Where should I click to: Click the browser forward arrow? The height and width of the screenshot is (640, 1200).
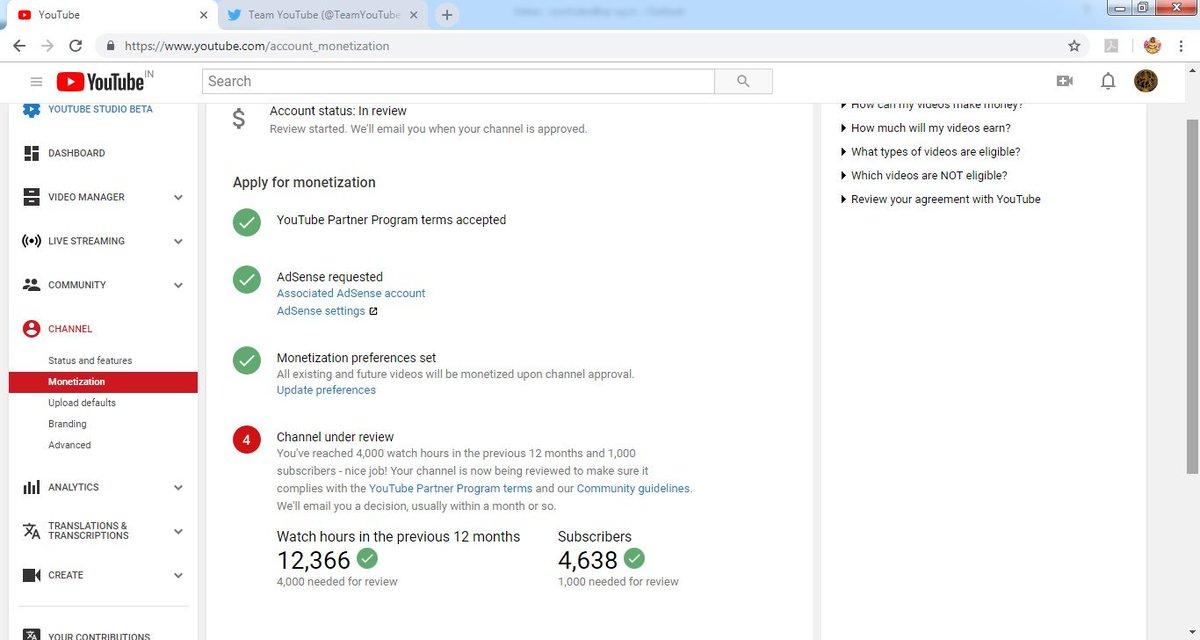[47, 46]
